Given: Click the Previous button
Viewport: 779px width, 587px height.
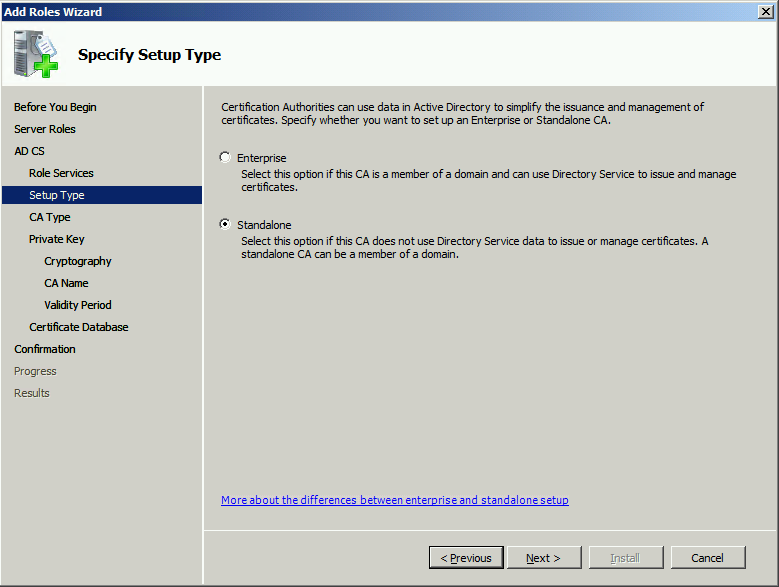Looking at the screenshot, I should [x=466, y=558].
